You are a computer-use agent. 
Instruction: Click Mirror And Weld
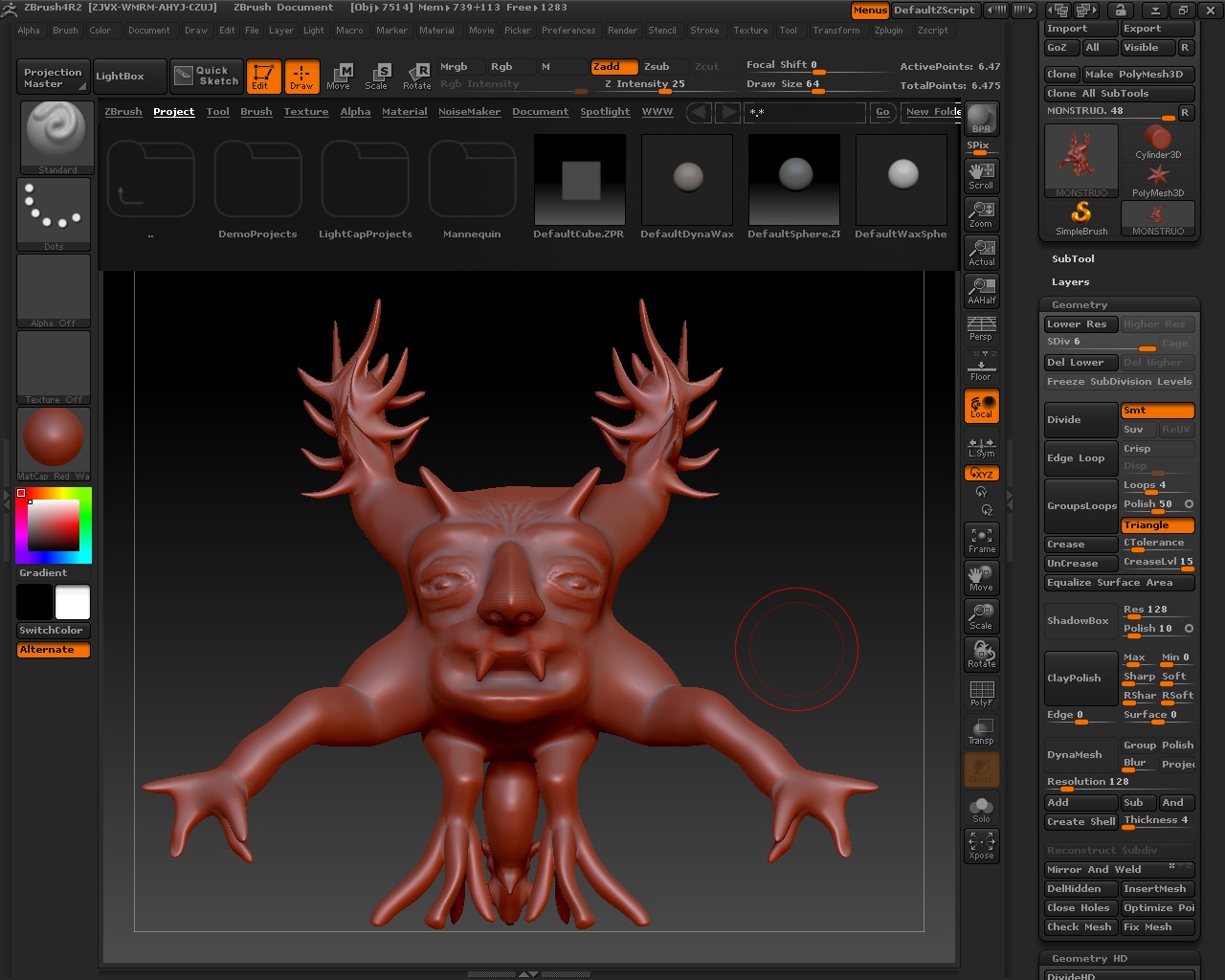pyautogui.click(x=1120, y=870)
